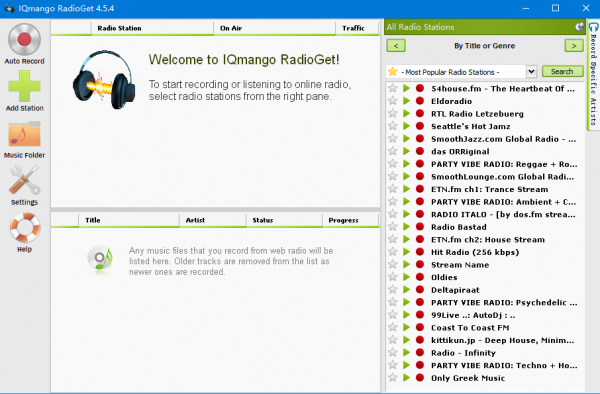Star Only Greek Music station
The image size is (600, 394).
[393, 378]
